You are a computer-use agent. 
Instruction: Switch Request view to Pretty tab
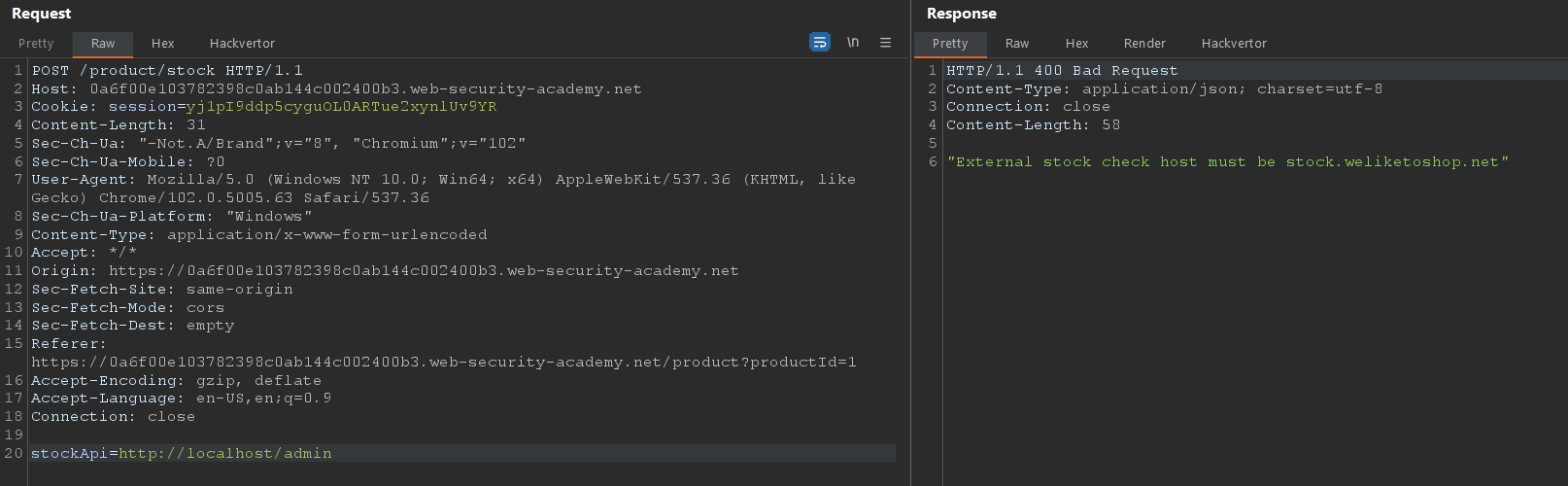click(36, 44)
